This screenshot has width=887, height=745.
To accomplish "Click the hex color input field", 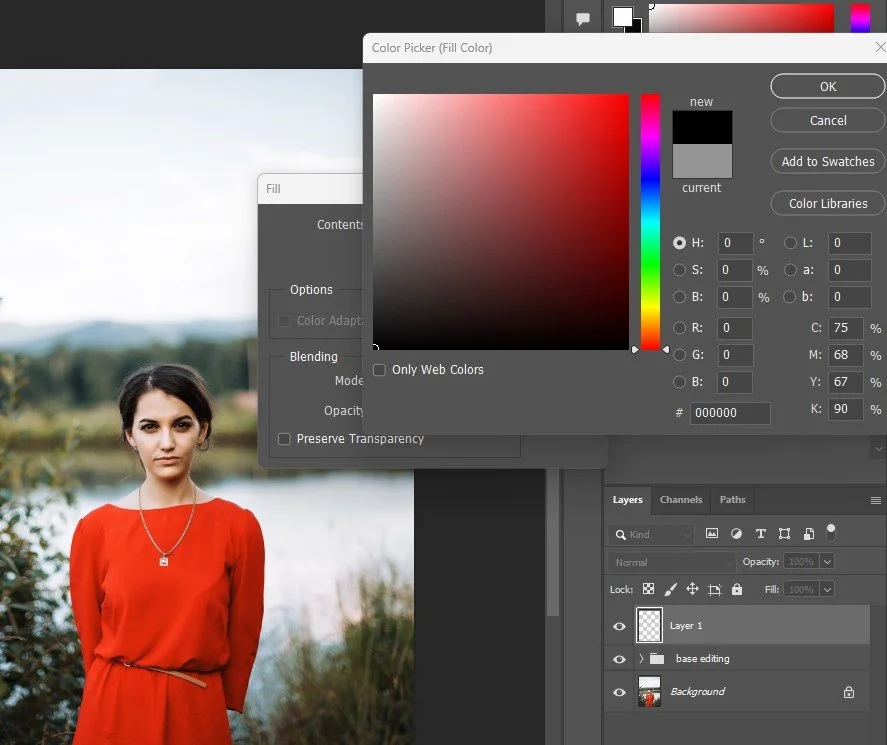I will point(731,413).
